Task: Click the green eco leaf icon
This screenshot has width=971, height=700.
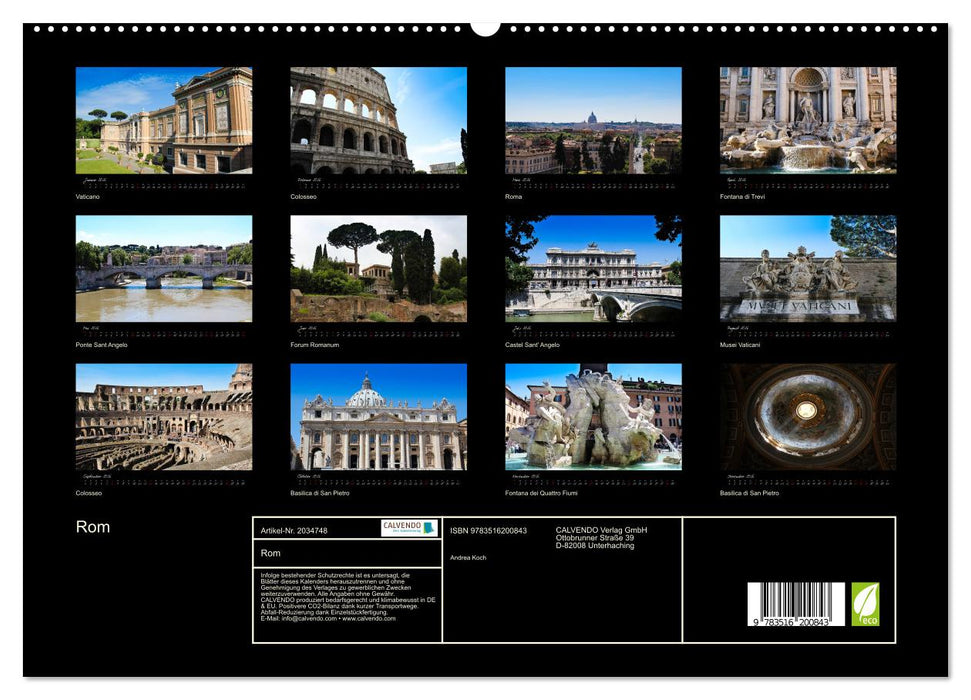Action: pyautogui.click(x=865, y=604)
